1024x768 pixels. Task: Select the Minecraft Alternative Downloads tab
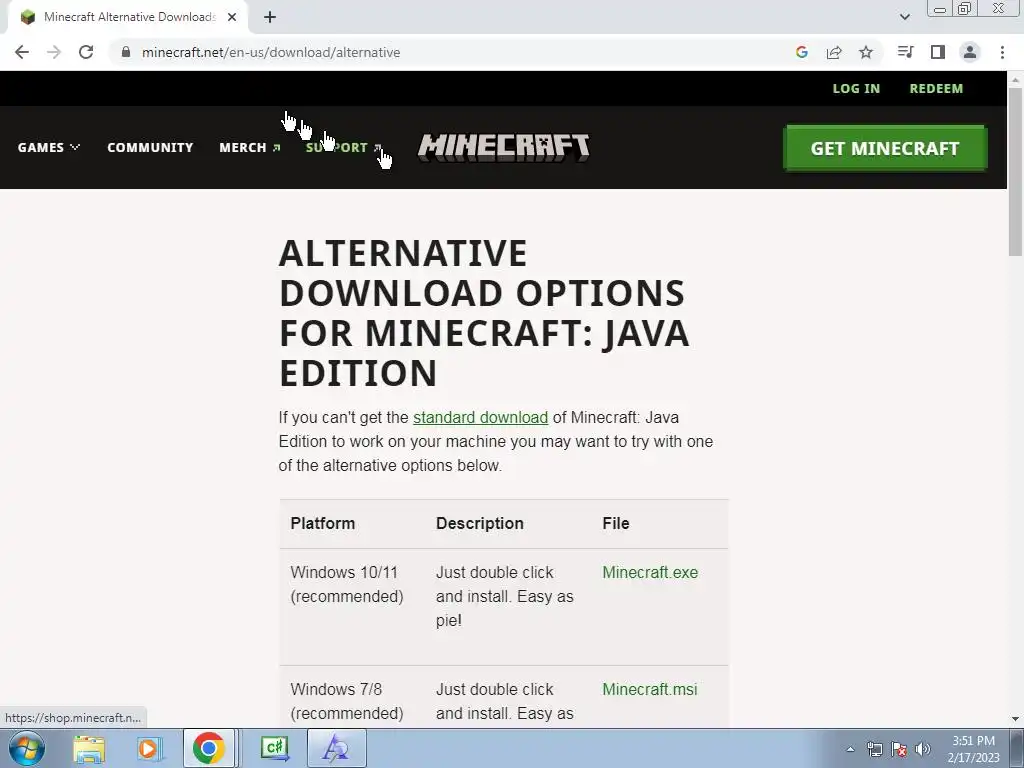point(128,17)
